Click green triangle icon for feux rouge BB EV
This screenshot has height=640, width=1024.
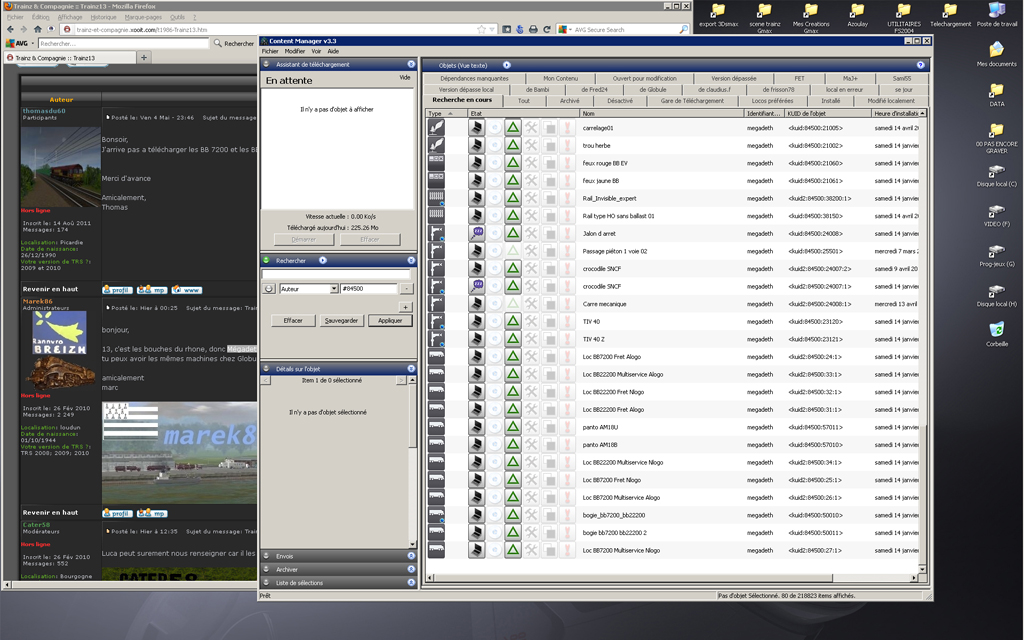tap(513, 163)
